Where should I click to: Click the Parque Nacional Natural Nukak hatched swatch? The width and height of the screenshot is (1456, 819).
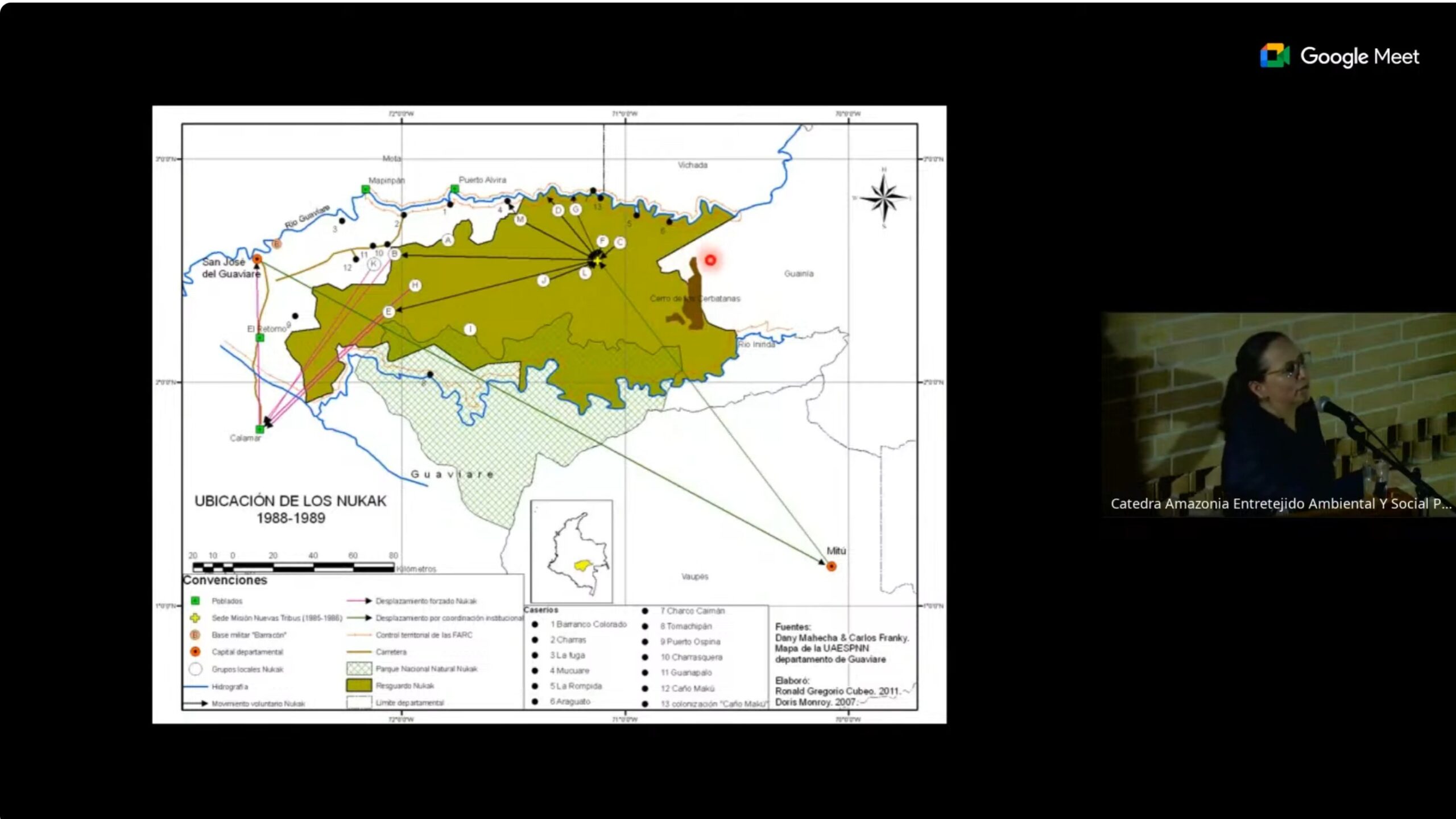359,668
